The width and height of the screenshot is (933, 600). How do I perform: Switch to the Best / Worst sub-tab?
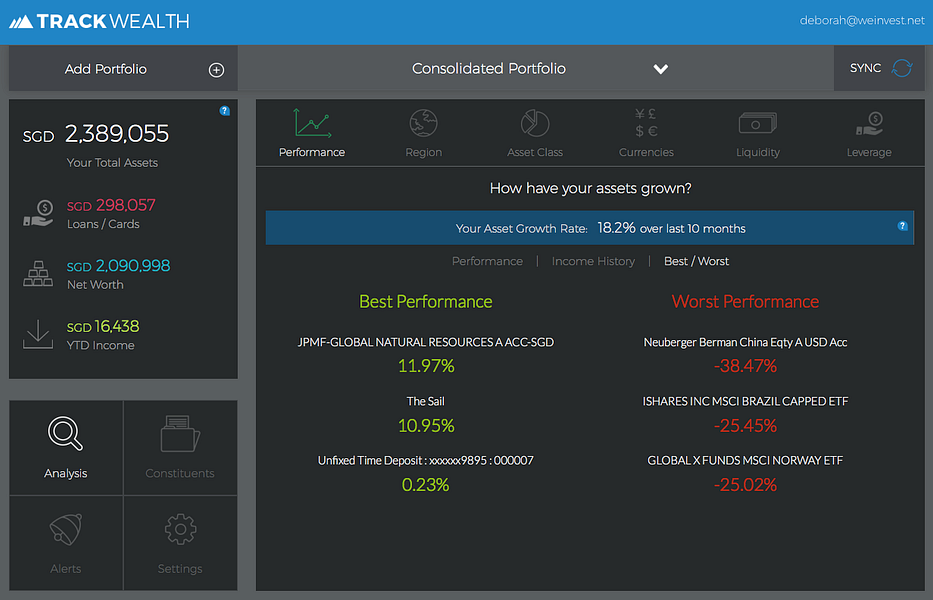point(696,261)
